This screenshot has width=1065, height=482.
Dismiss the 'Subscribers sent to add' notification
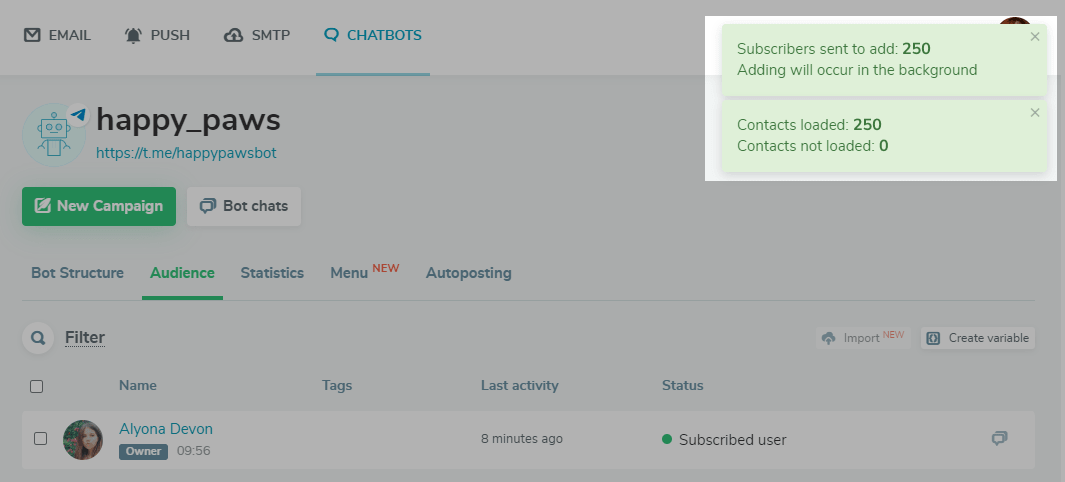1035,36
